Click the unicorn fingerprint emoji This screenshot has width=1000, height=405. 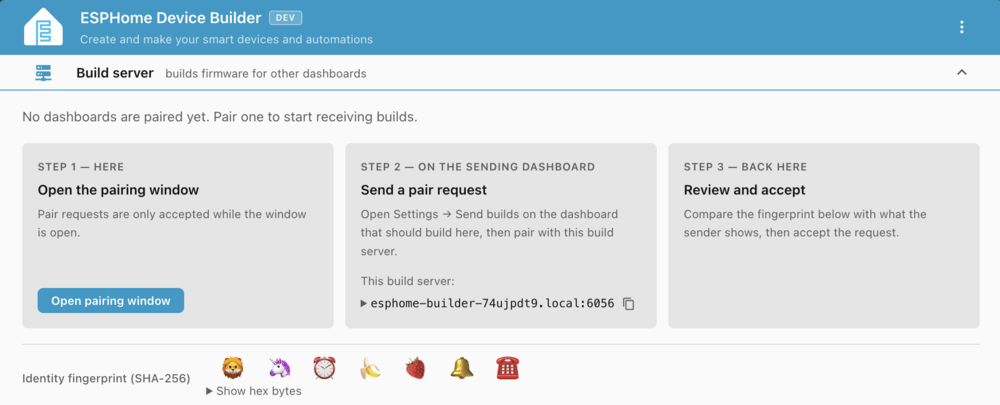point(279,368)
